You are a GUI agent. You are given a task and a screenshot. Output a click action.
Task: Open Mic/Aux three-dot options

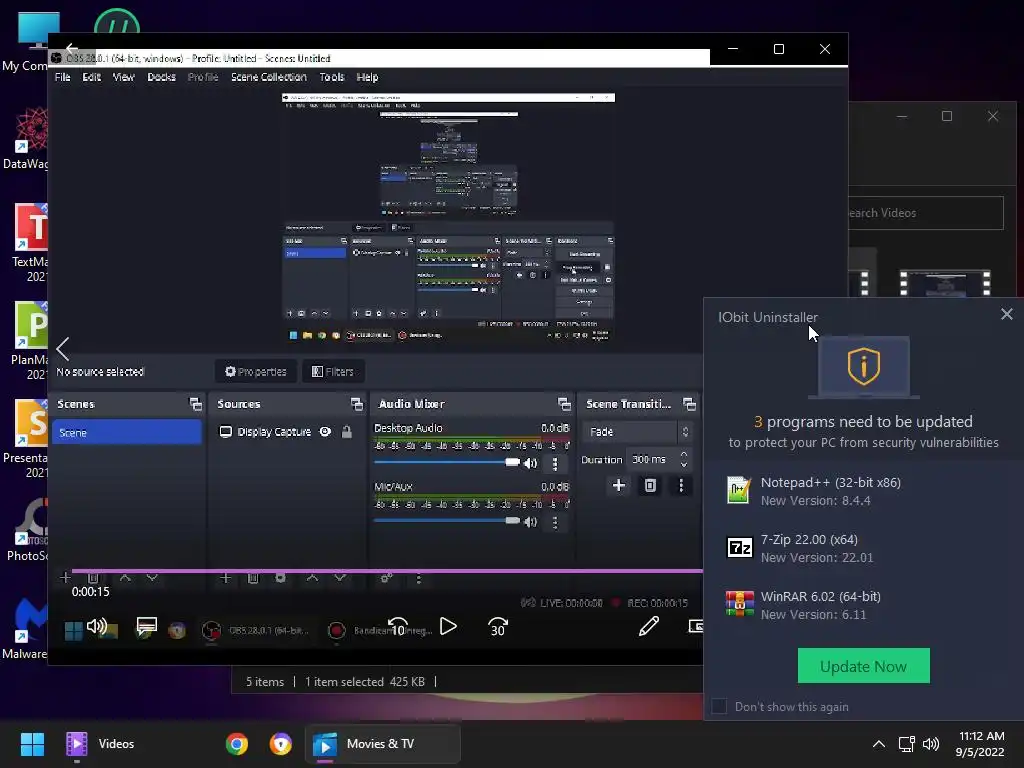[555, 522]
